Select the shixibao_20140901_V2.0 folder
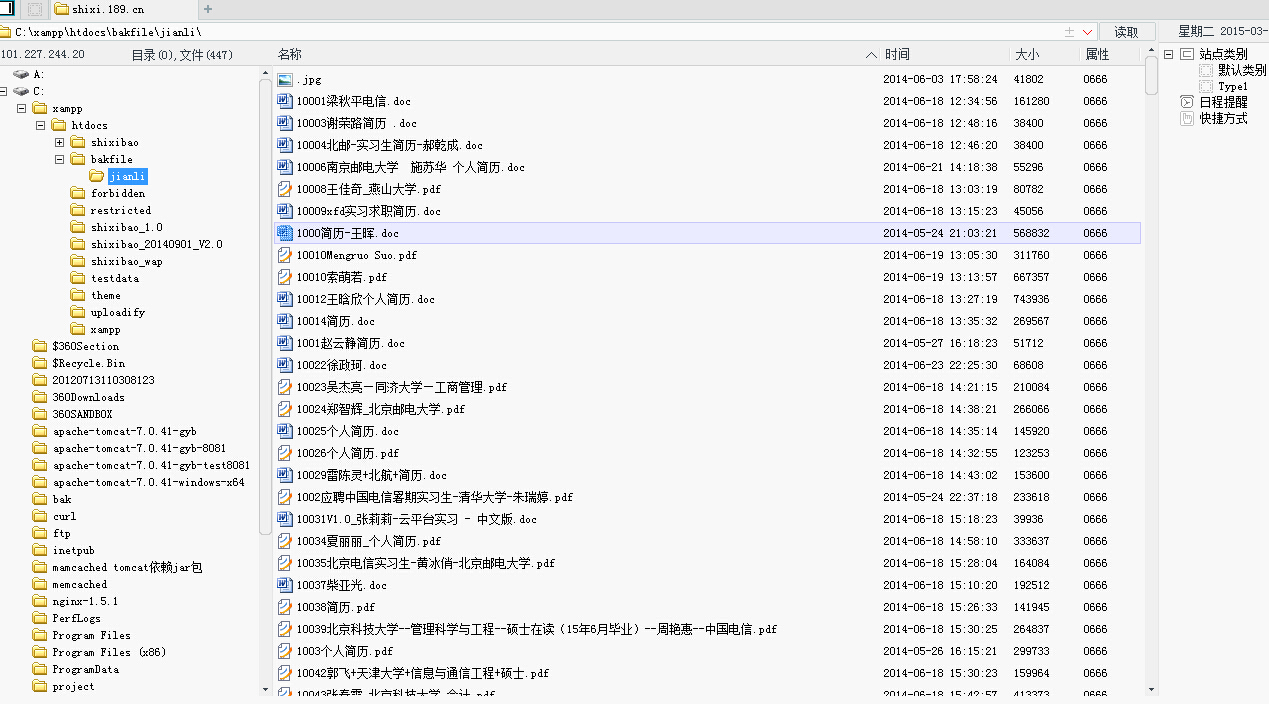 (156, 244)
